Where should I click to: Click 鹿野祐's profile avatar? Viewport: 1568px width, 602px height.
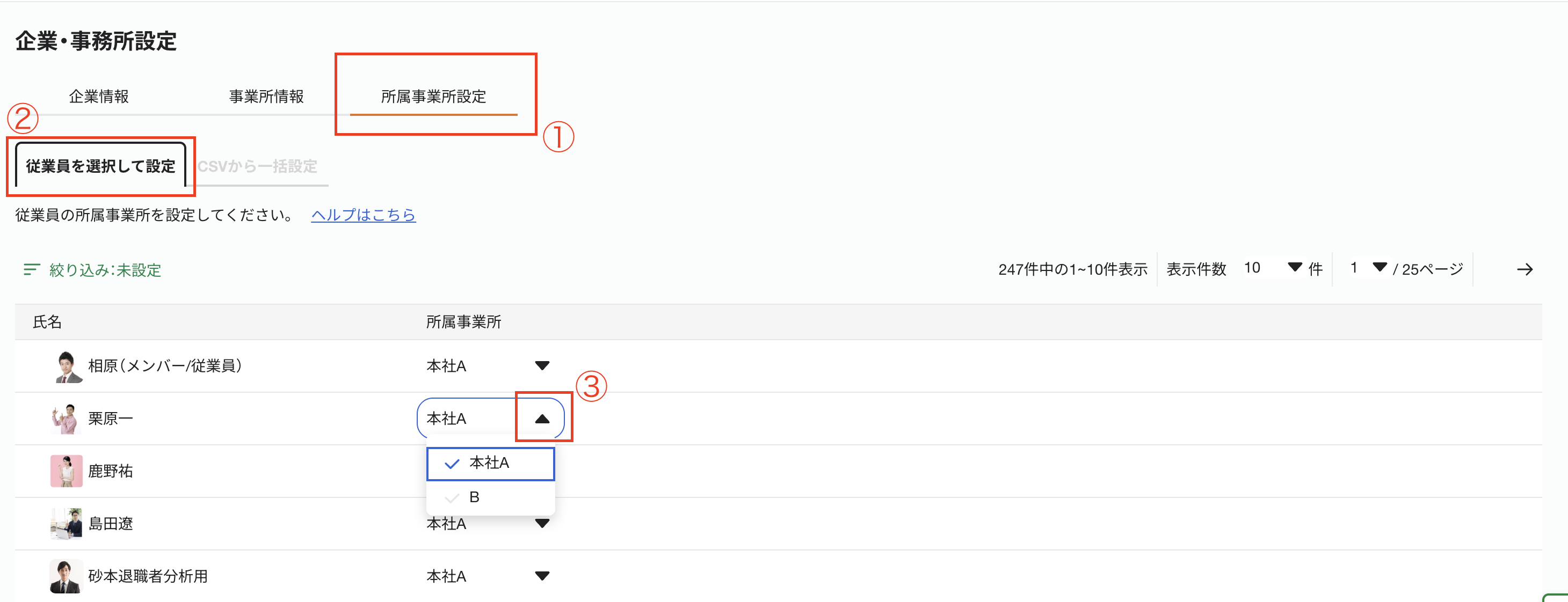[67, 471]
